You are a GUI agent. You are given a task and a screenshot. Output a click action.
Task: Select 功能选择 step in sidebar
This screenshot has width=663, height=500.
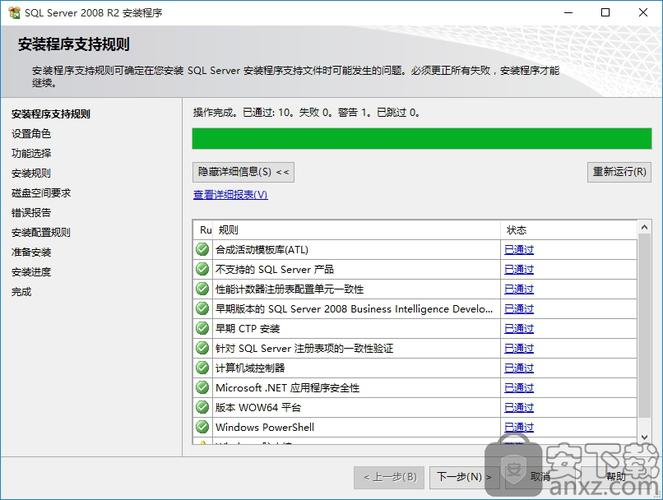click(31, 153)
